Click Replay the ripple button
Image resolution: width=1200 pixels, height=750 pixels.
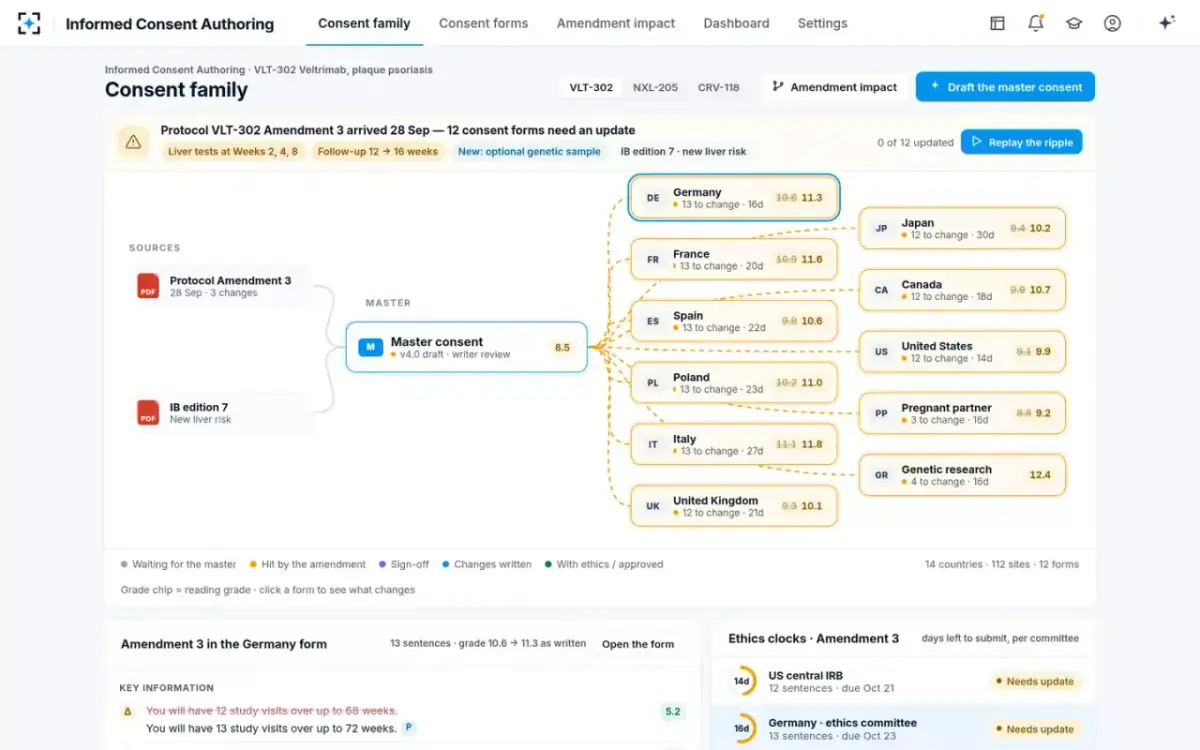[x=1021, y=142]
